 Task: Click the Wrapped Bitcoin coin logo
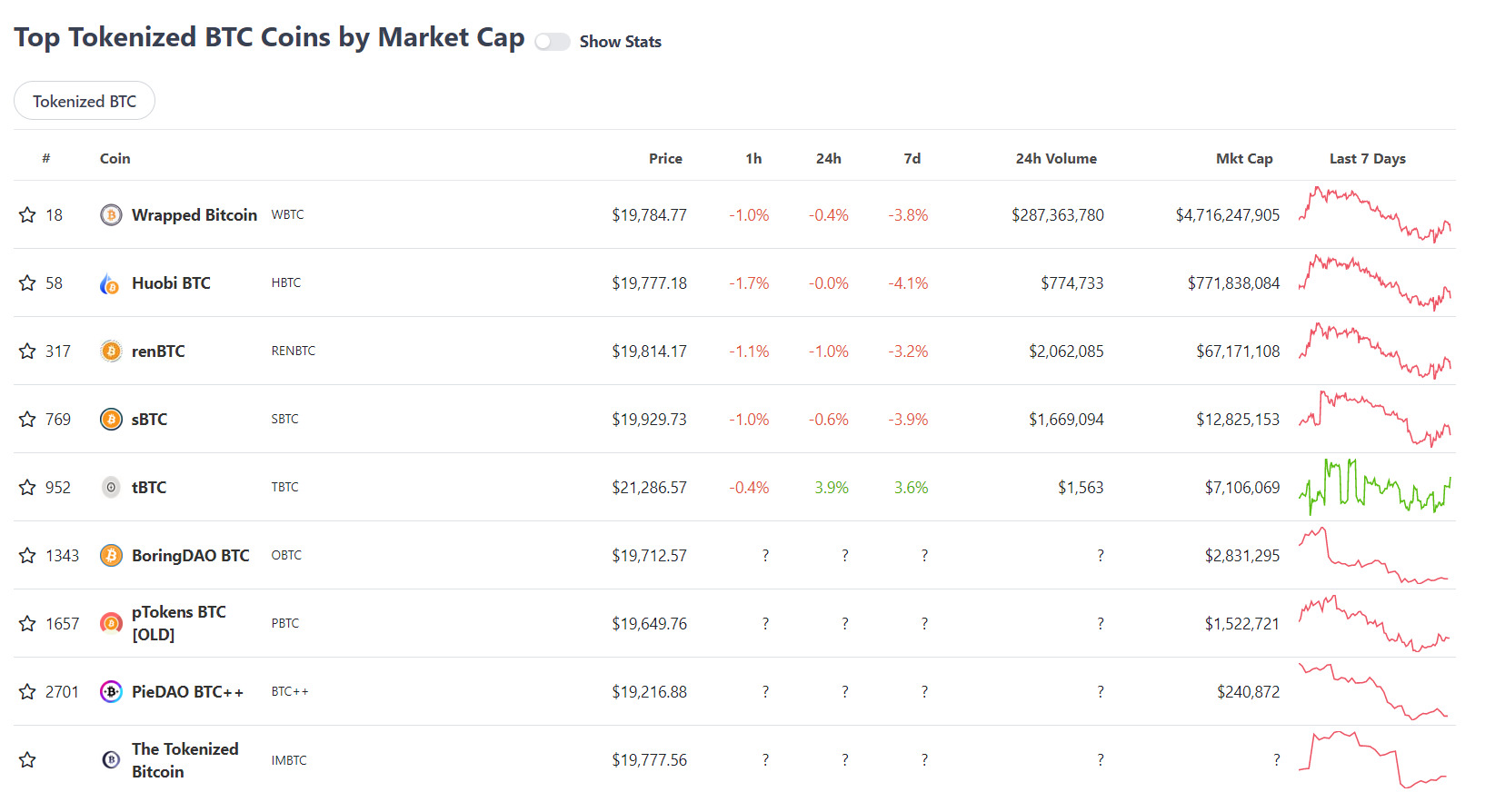[111, 215]
